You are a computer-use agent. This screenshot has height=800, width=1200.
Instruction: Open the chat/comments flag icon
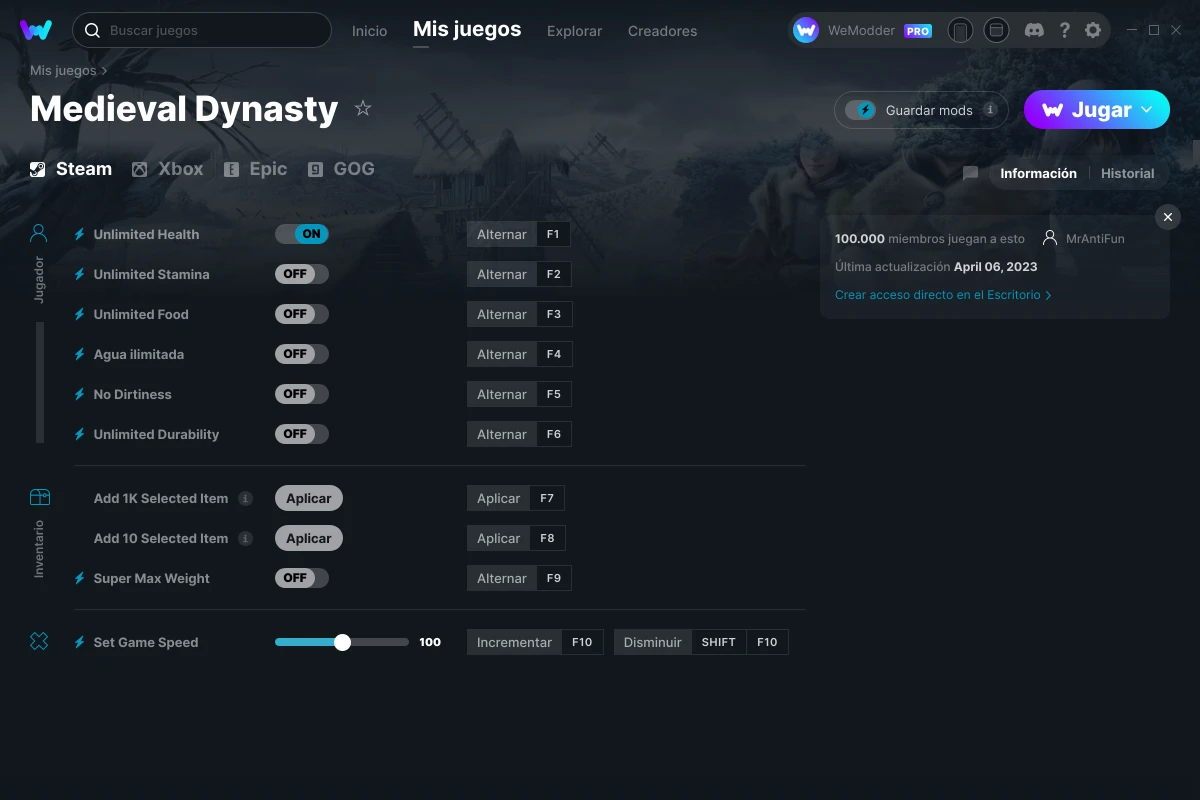point(970,173)
